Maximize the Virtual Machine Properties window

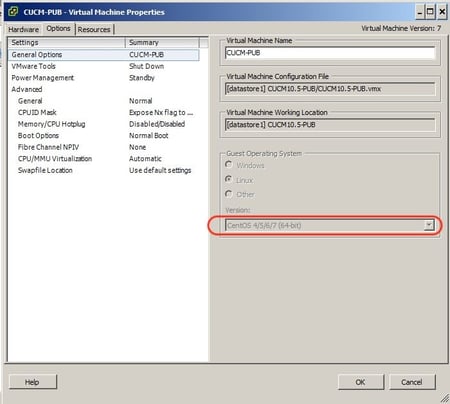click(430, 12)
